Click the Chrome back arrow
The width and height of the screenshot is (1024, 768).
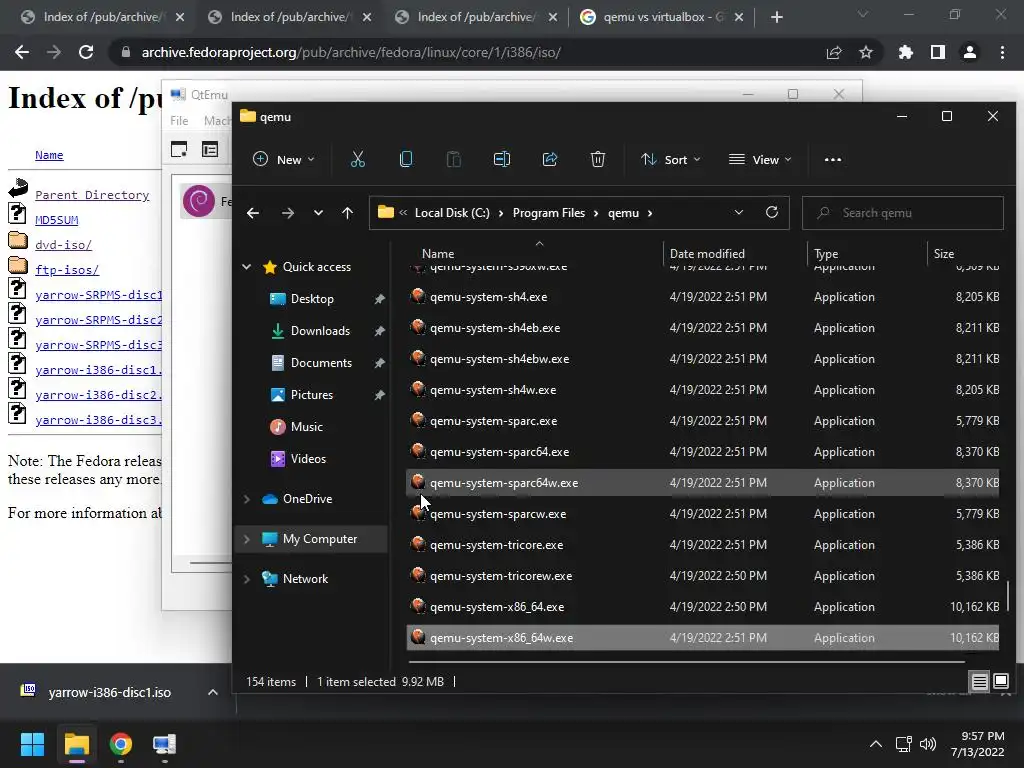pyautogui.click(x=22, y=52)
